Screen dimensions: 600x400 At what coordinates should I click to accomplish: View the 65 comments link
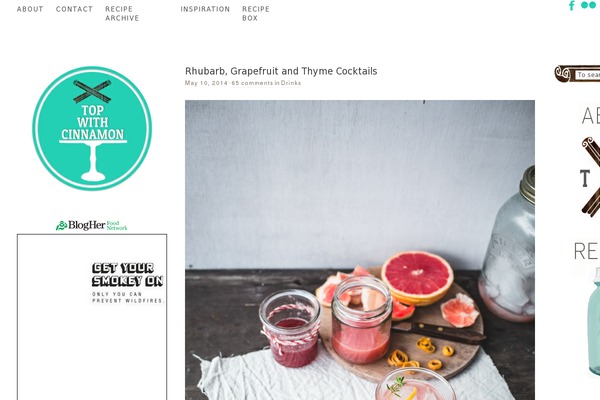click(x=252, y=83)
